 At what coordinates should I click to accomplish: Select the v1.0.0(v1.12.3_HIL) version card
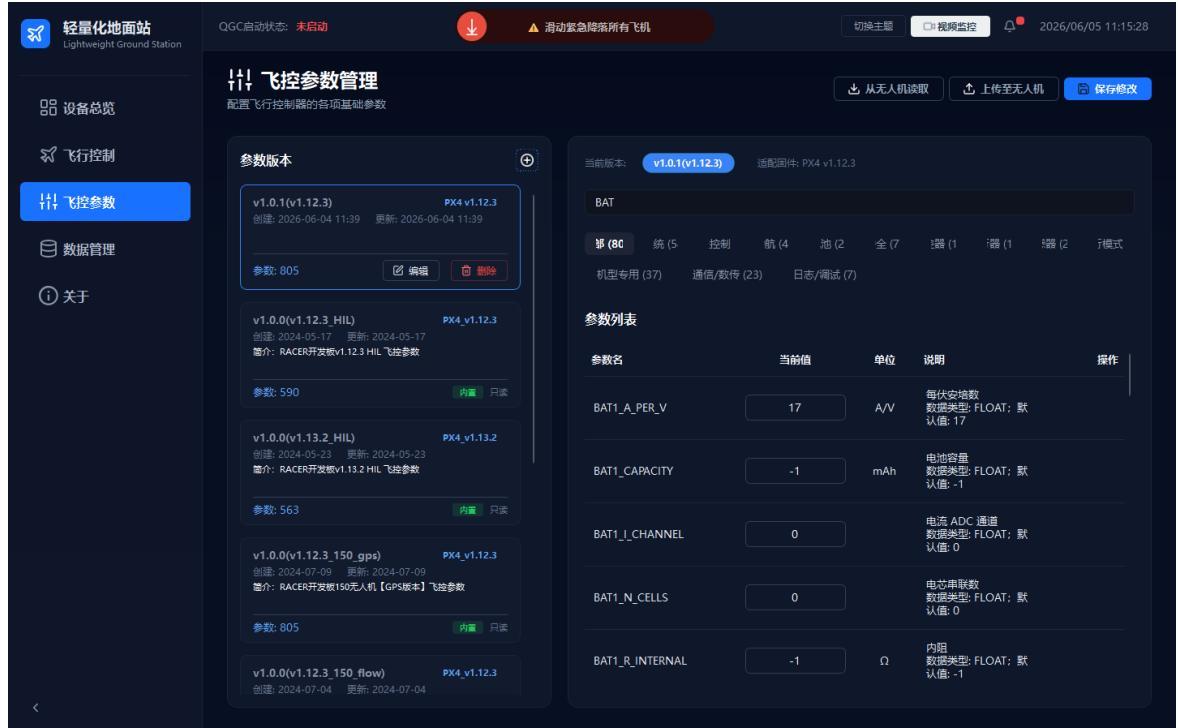(380, 355)
